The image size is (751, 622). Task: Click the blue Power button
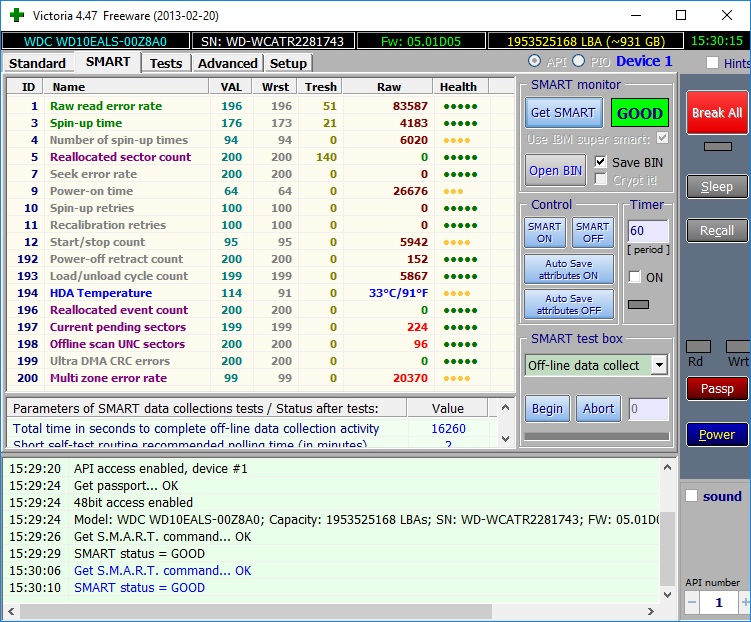[717, 434]
